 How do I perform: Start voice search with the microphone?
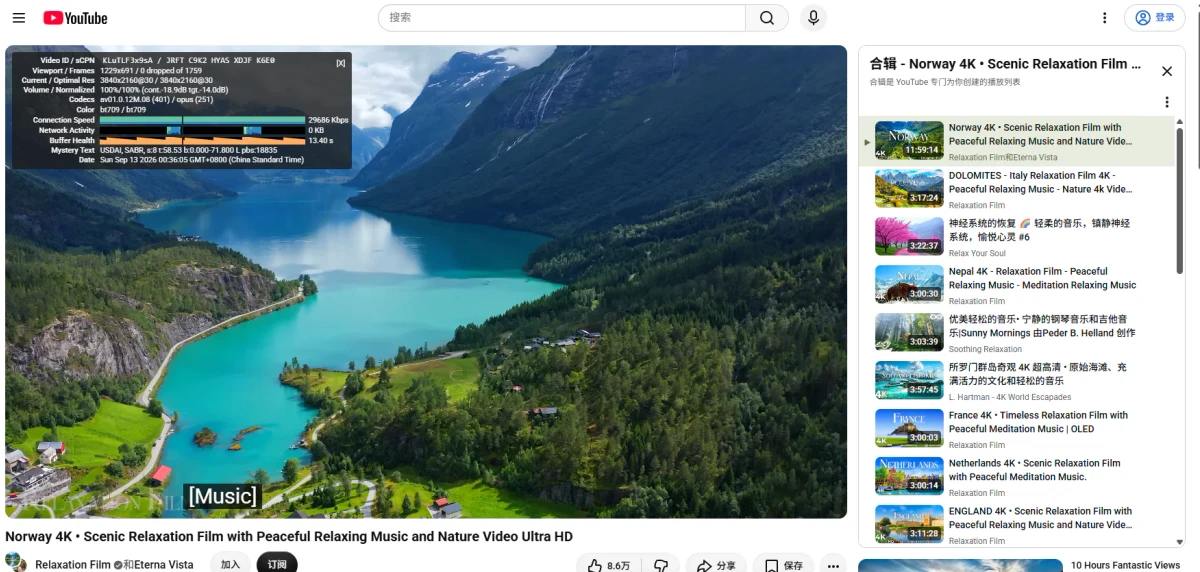click(x=813, y=18)
